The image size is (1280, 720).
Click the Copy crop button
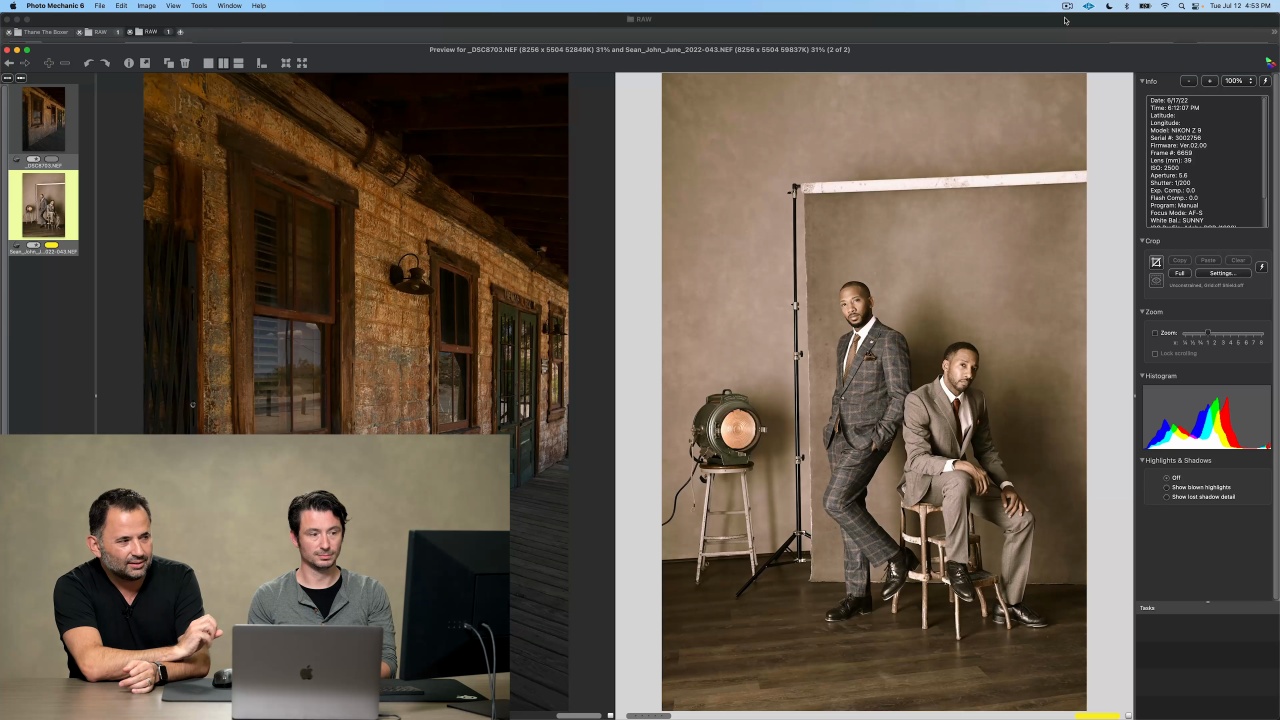pyautogui.click(x=1180, y=261)
